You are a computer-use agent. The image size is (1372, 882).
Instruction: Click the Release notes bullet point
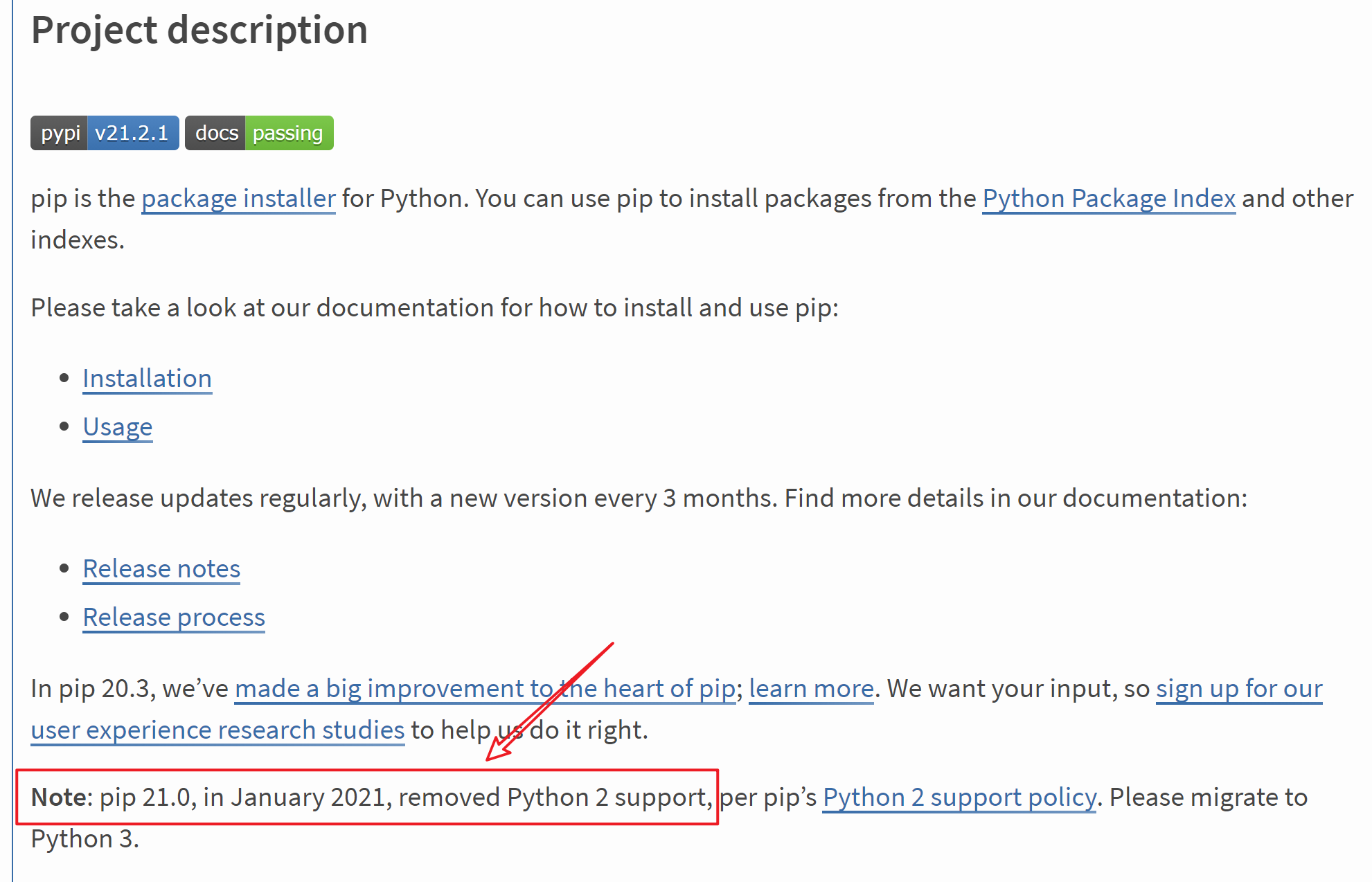coord(64,568)
